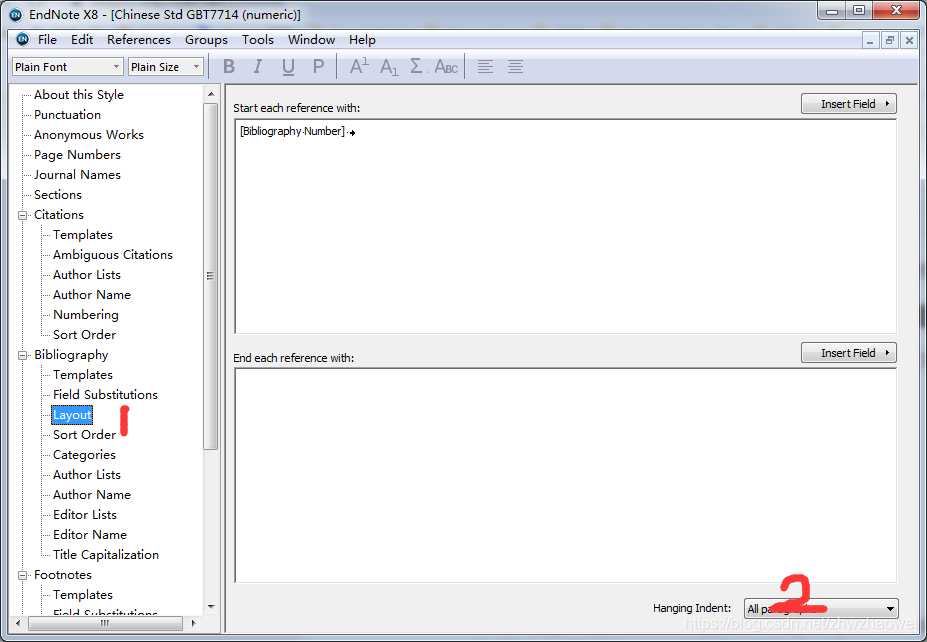This screenshot has width=927, height=642.
Task: Select Sections item
Action: [x=58, y=195]
